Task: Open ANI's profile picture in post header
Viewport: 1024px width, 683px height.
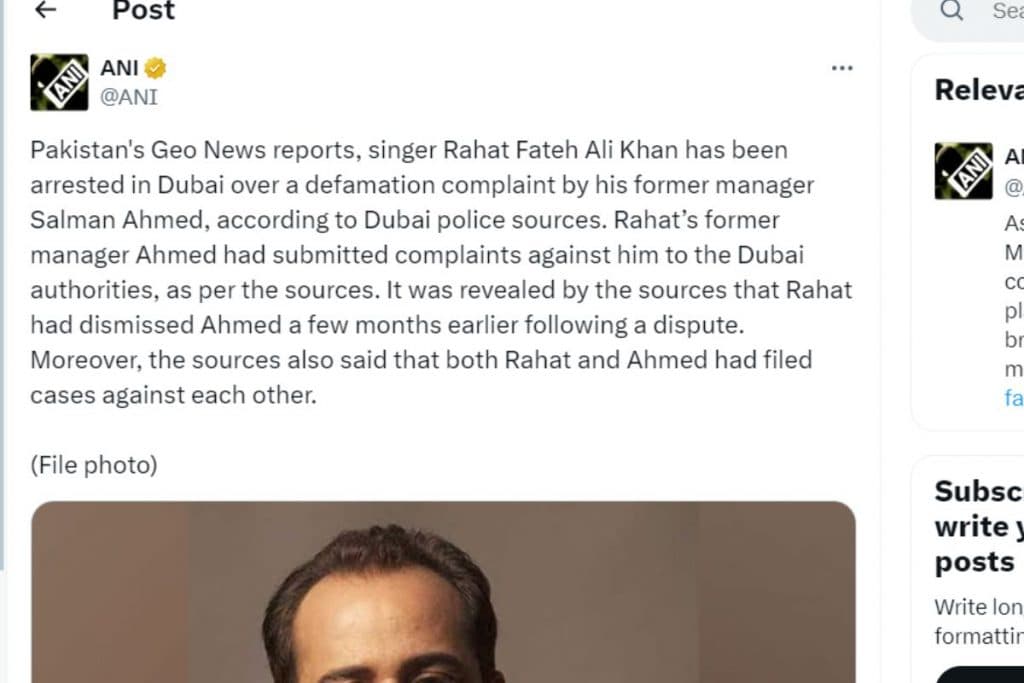Action: click(x=59, y=82)
